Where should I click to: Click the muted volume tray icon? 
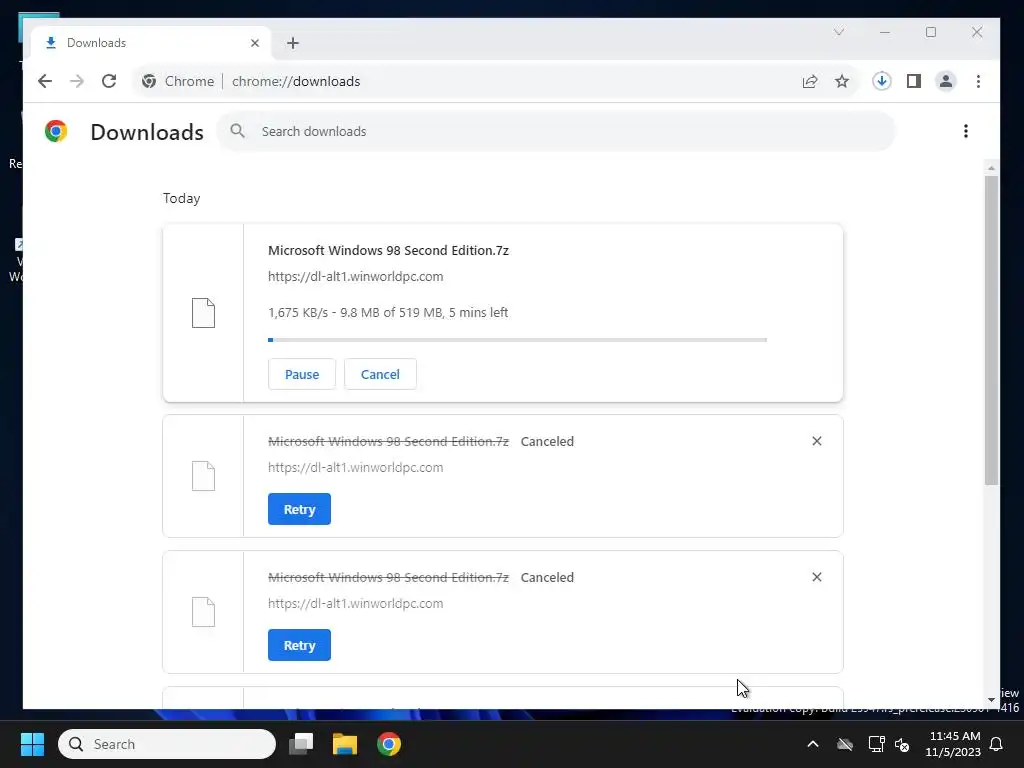(x=902, y=744)
